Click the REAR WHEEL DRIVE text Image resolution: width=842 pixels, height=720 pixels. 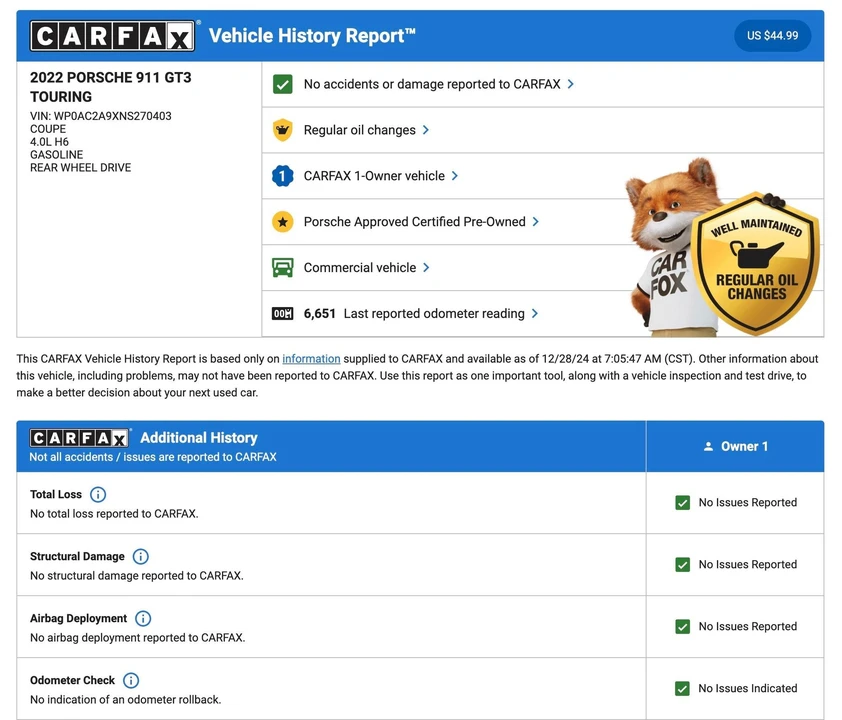[x=81, y=168]
